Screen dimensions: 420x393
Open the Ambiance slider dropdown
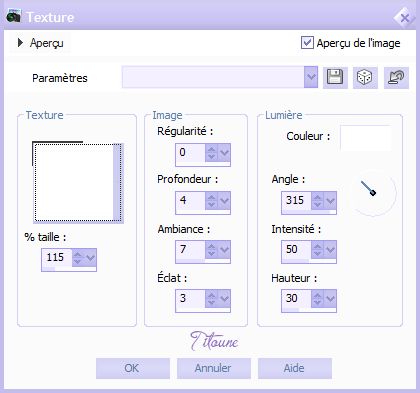point(224,250)
